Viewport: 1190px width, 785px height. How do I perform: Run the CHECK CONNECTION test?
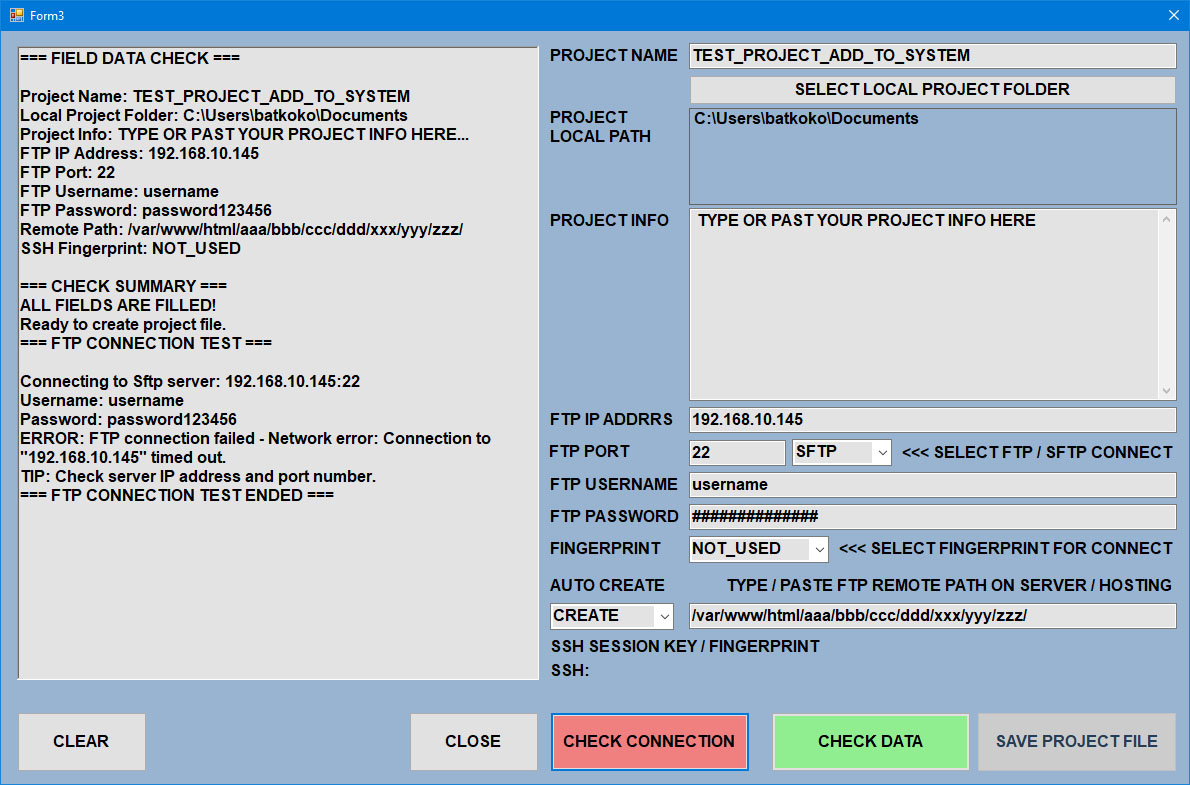point(649,741)
